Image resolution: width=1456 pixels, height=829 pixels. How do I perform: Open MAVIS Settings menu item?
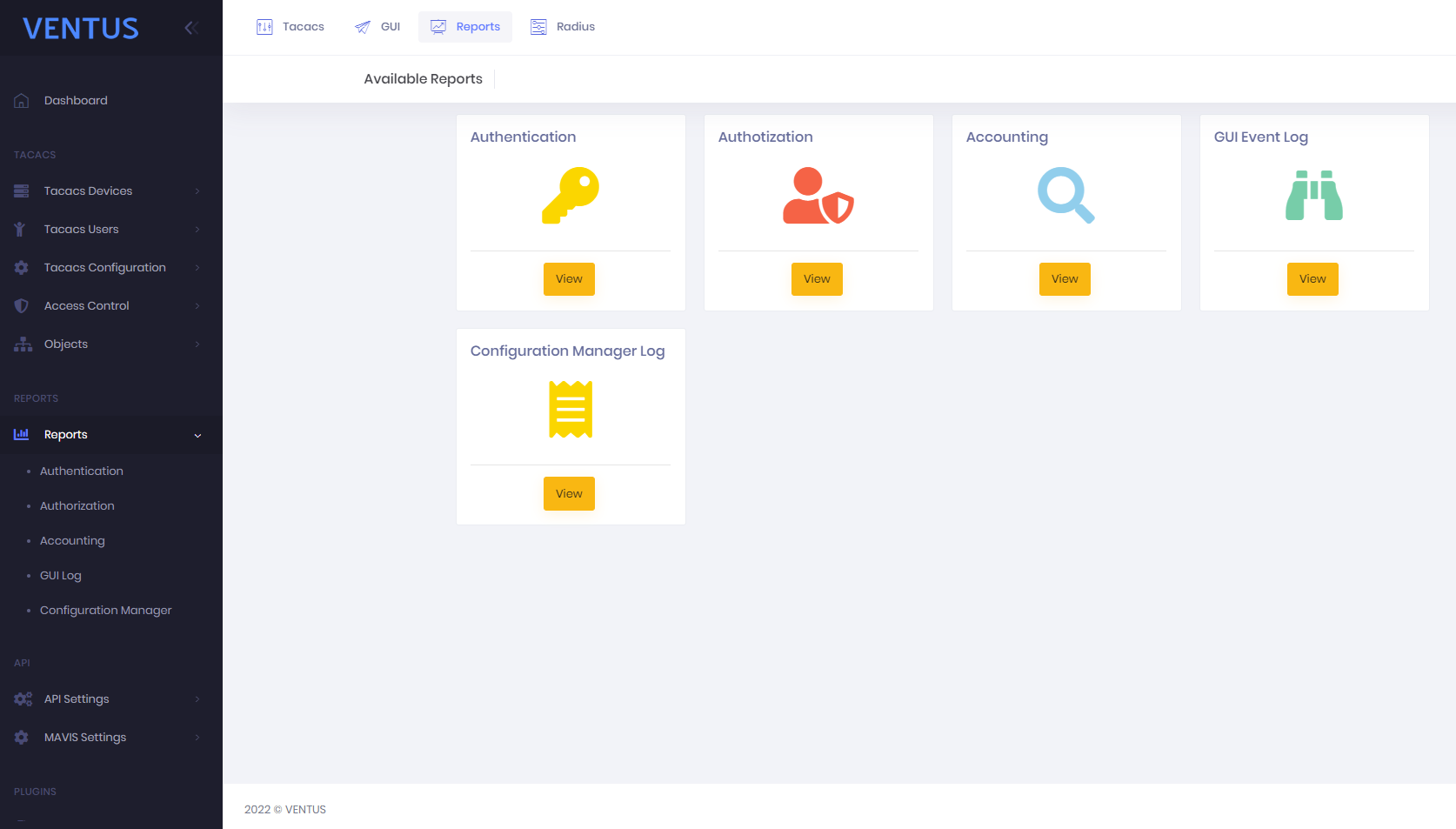[111, 738]
